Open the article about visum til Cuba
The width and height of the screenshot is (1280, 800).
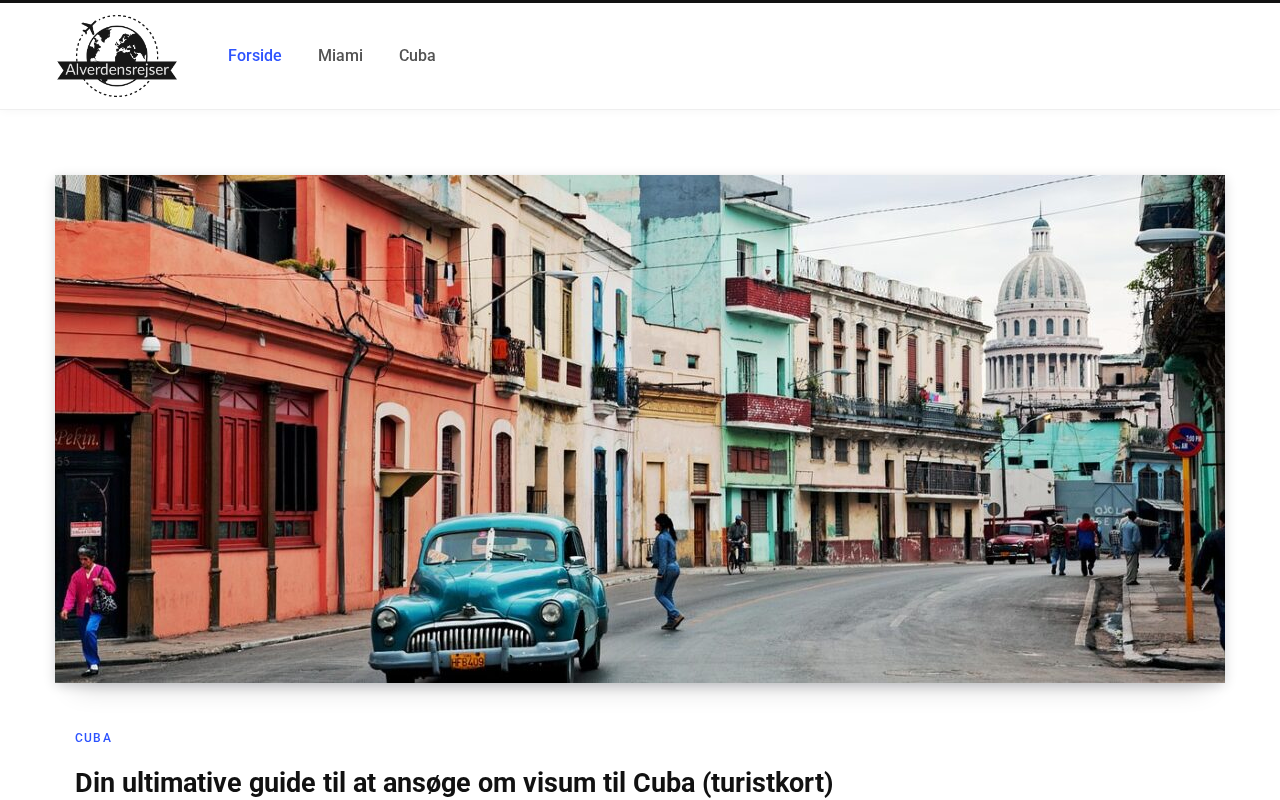[454, 782]
